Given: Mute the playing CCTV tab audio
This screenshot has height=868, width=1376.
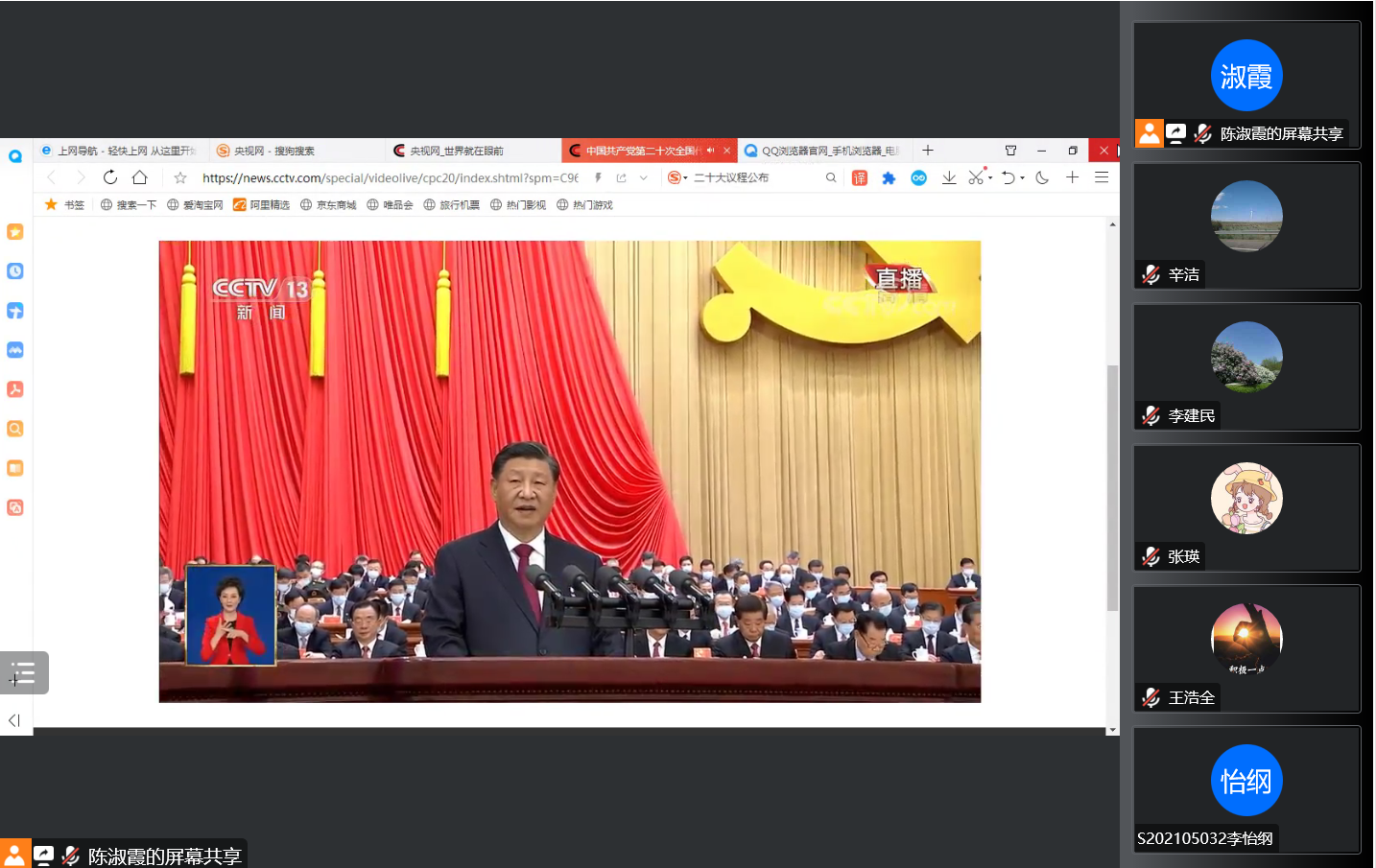Looking at the screenshot, I should pyautogui.click(x=710, y=151).
